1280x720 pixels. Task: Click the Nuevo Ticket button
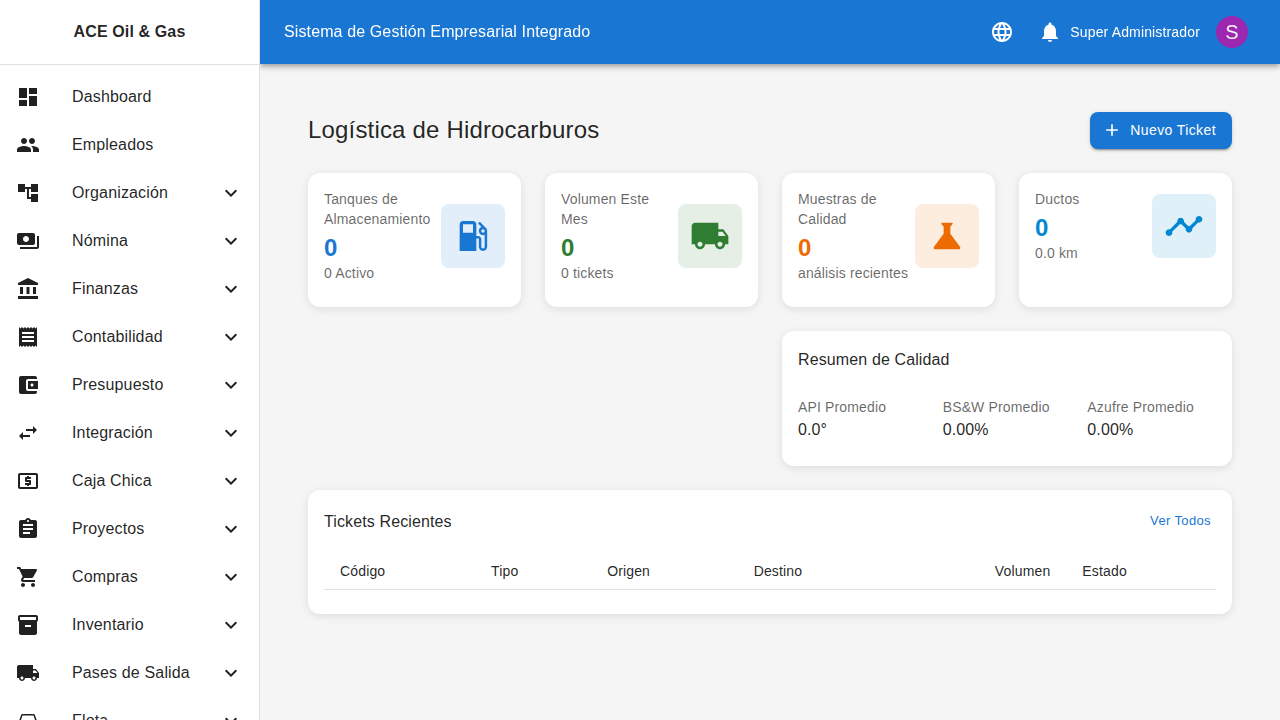[x=1160, y=130]
